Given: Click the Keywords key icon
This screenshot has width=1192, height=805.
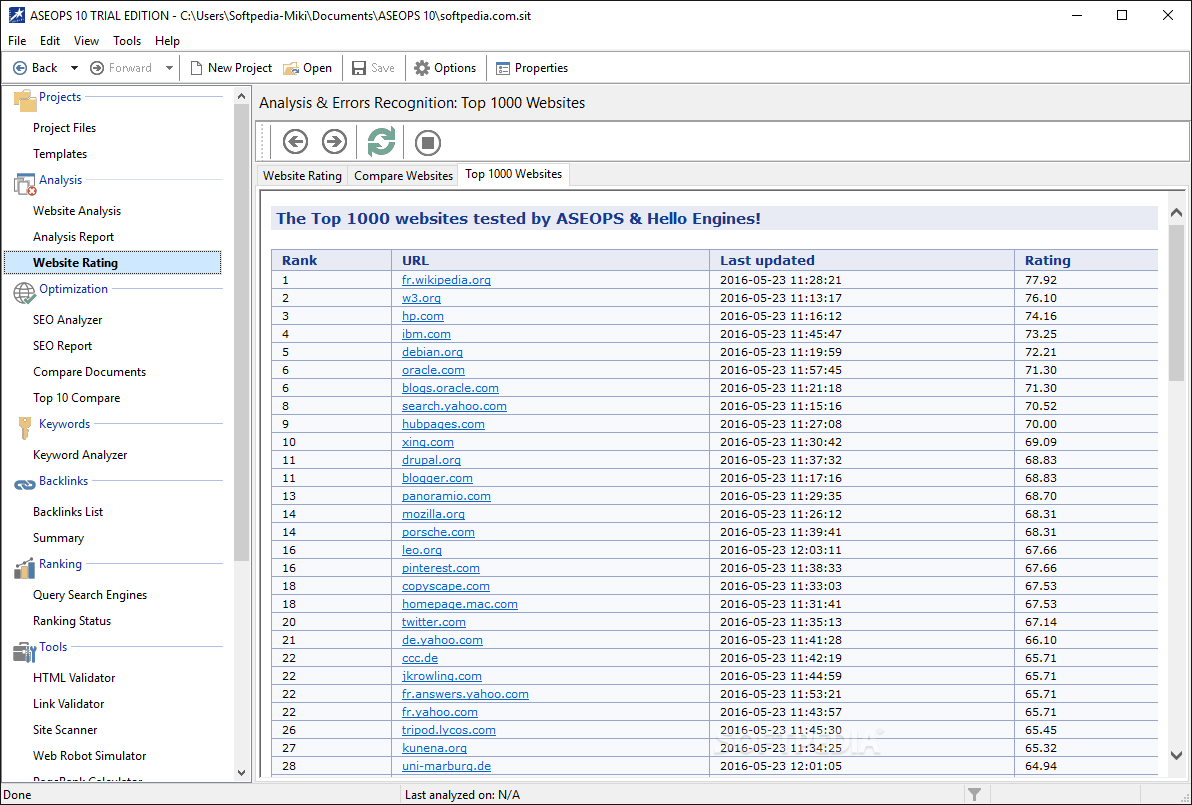Looking at the screenshot, I should point(24,427).
